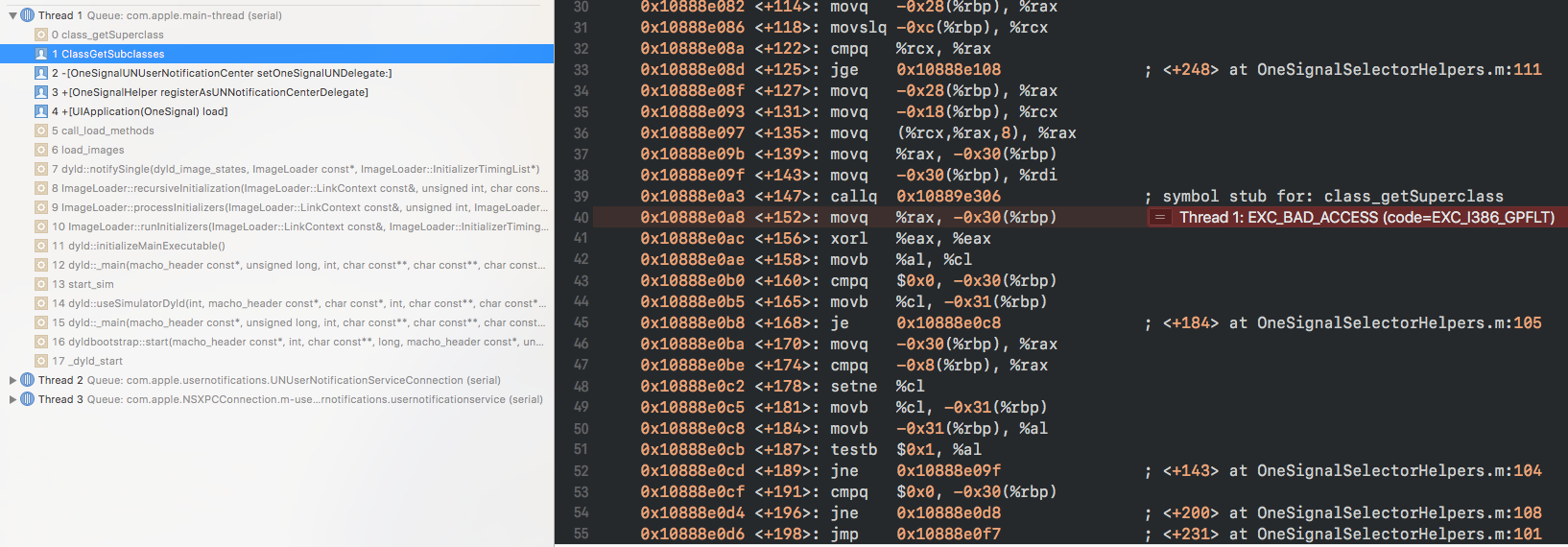Click the Thread 1 thread icon

[27, 15]
